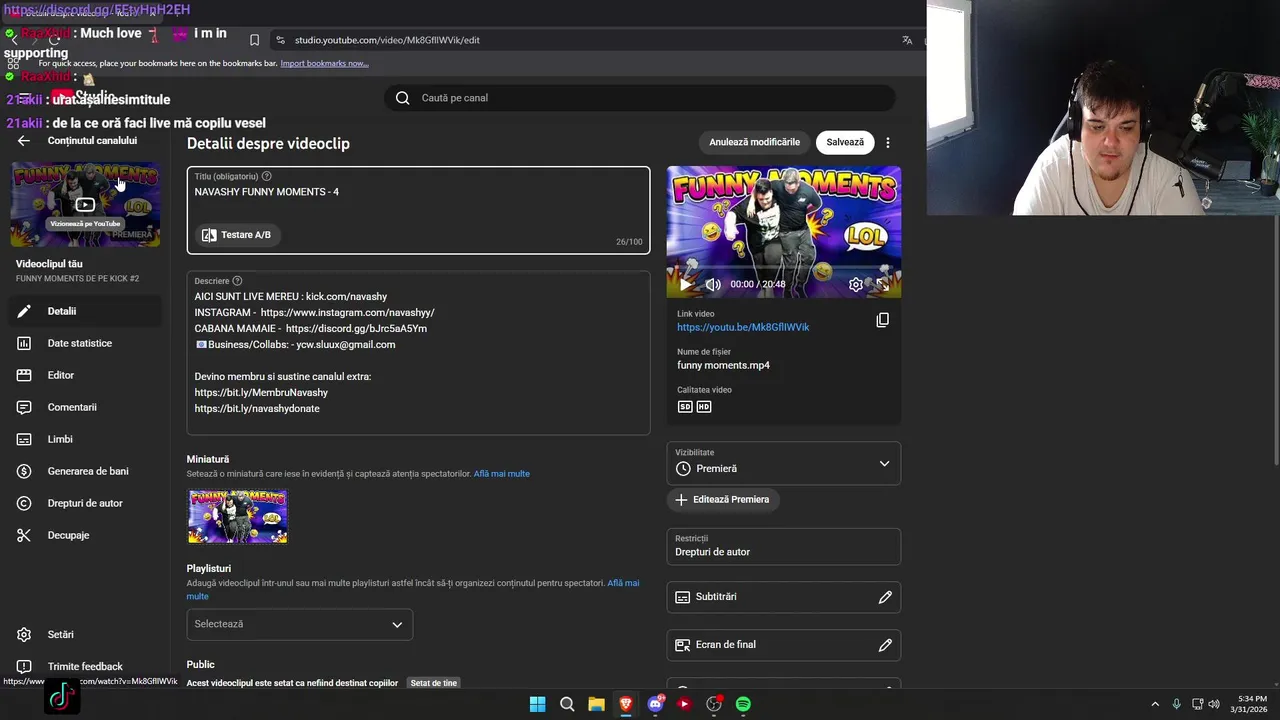Open the preview player settings gear
Viewport: 1280px width, 720px height.
coord(856,284)
